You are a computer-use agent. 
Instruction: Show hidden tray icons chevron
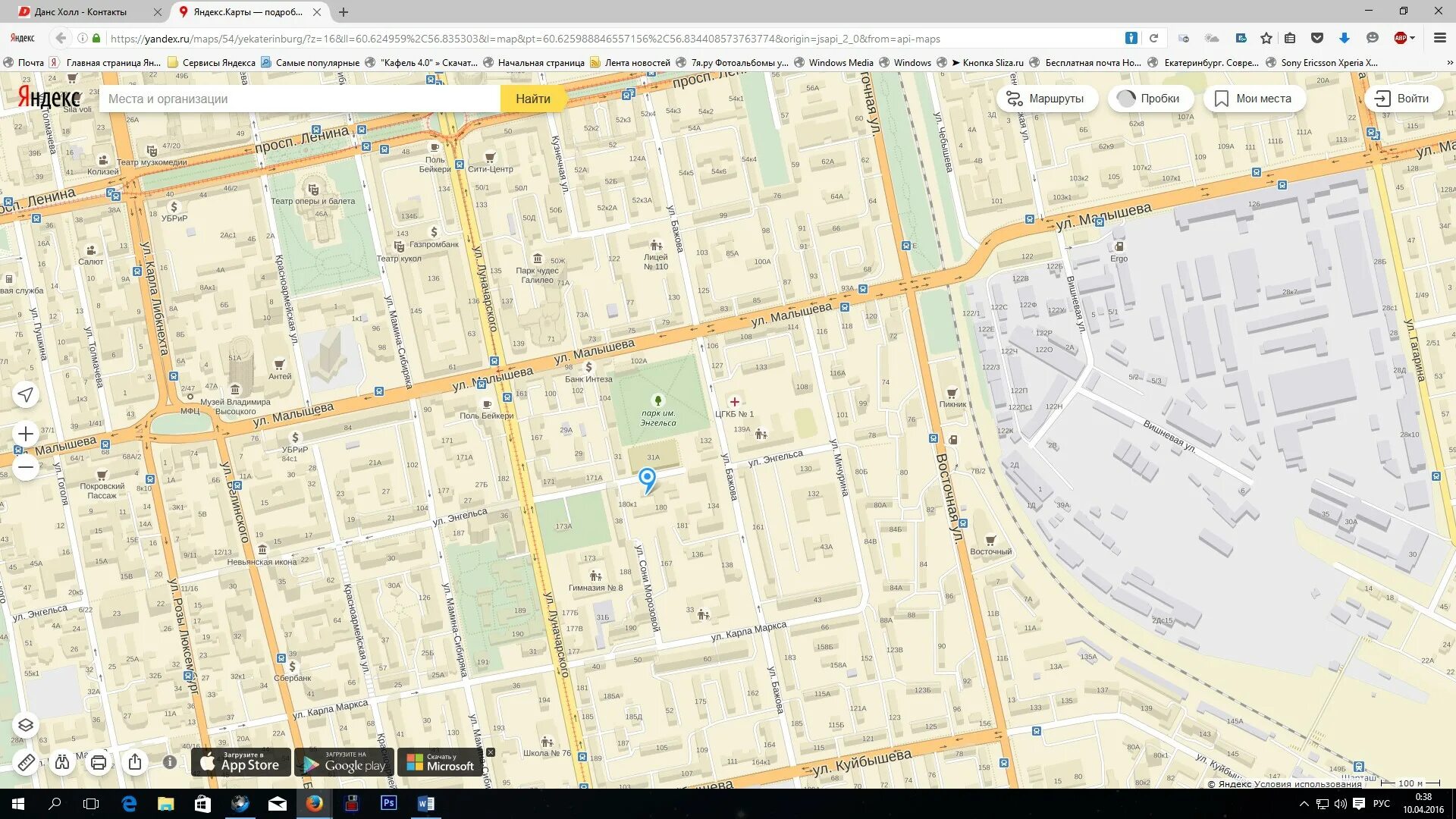coord(1304,804)
